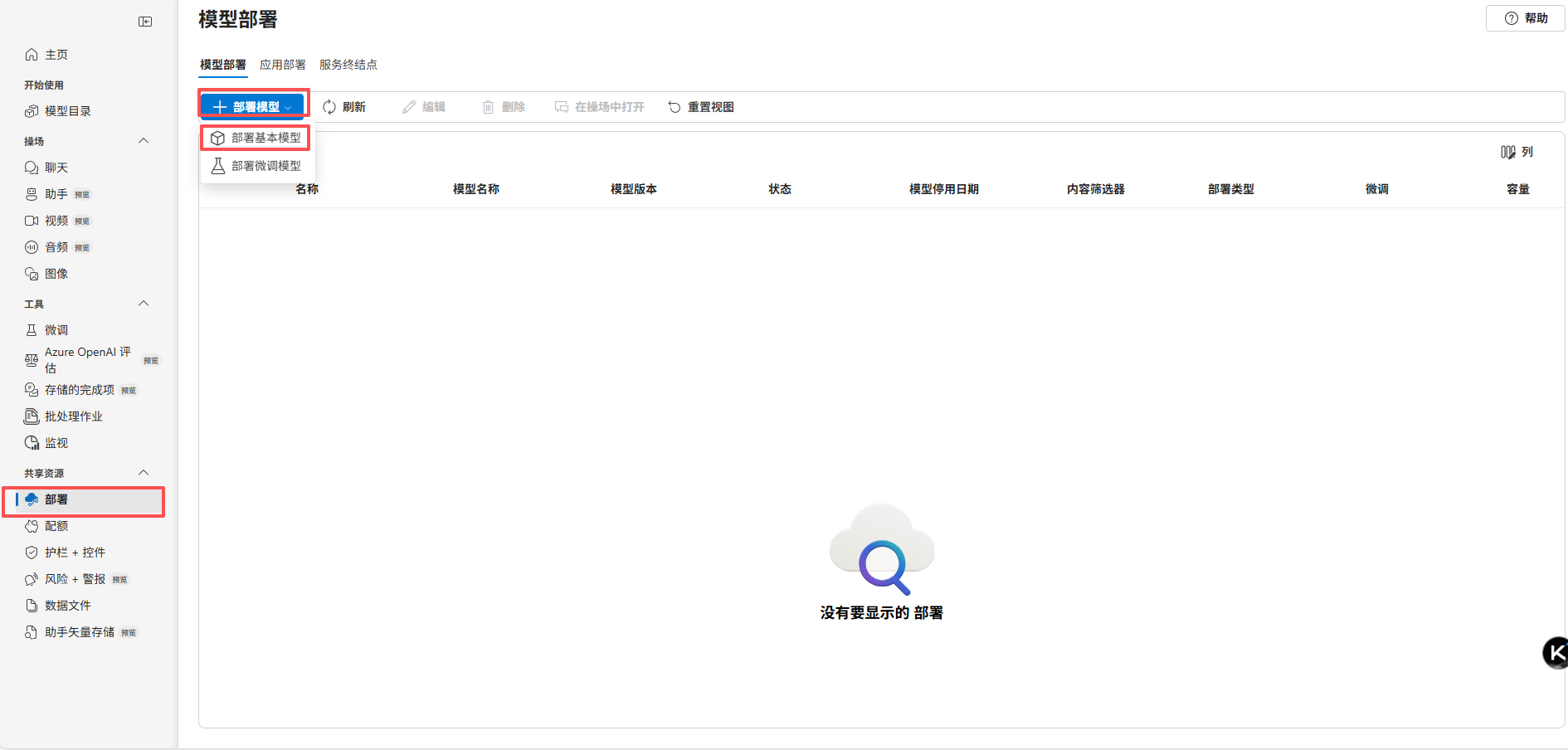This screenshot has height=750, width=1568.
Task: Click the 重置视图 toolbar icon
Action: click(700, 106)
